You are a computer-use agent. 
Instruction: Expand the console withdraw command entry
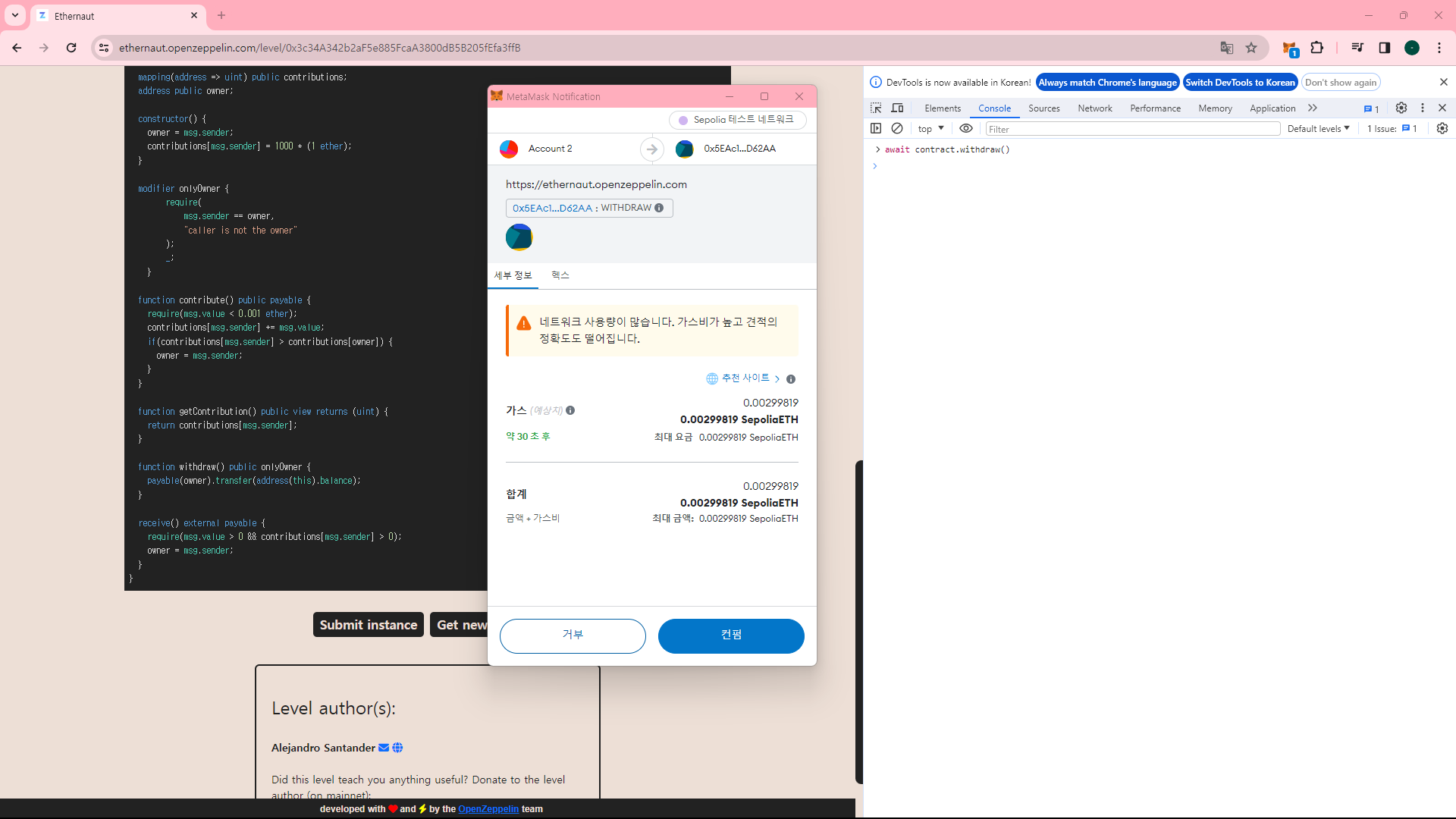[x=877, y=149]
